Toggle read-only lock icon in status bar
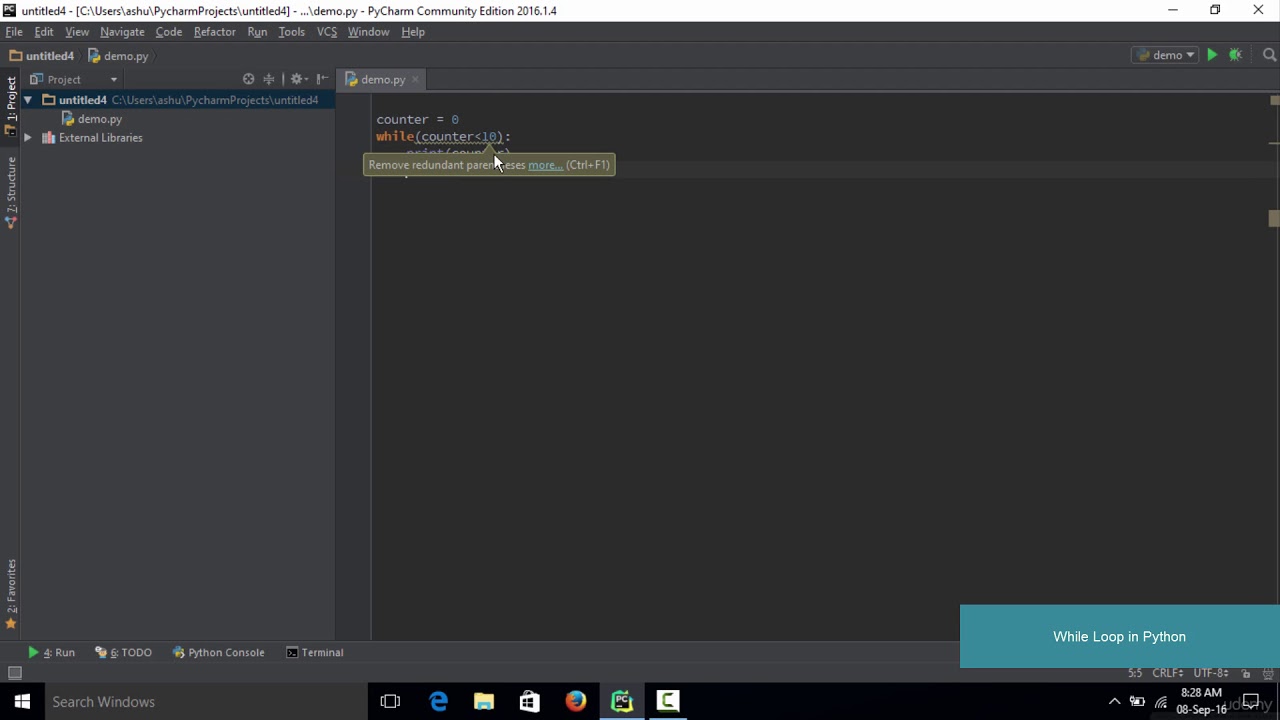 click(x=1246, y=673)
